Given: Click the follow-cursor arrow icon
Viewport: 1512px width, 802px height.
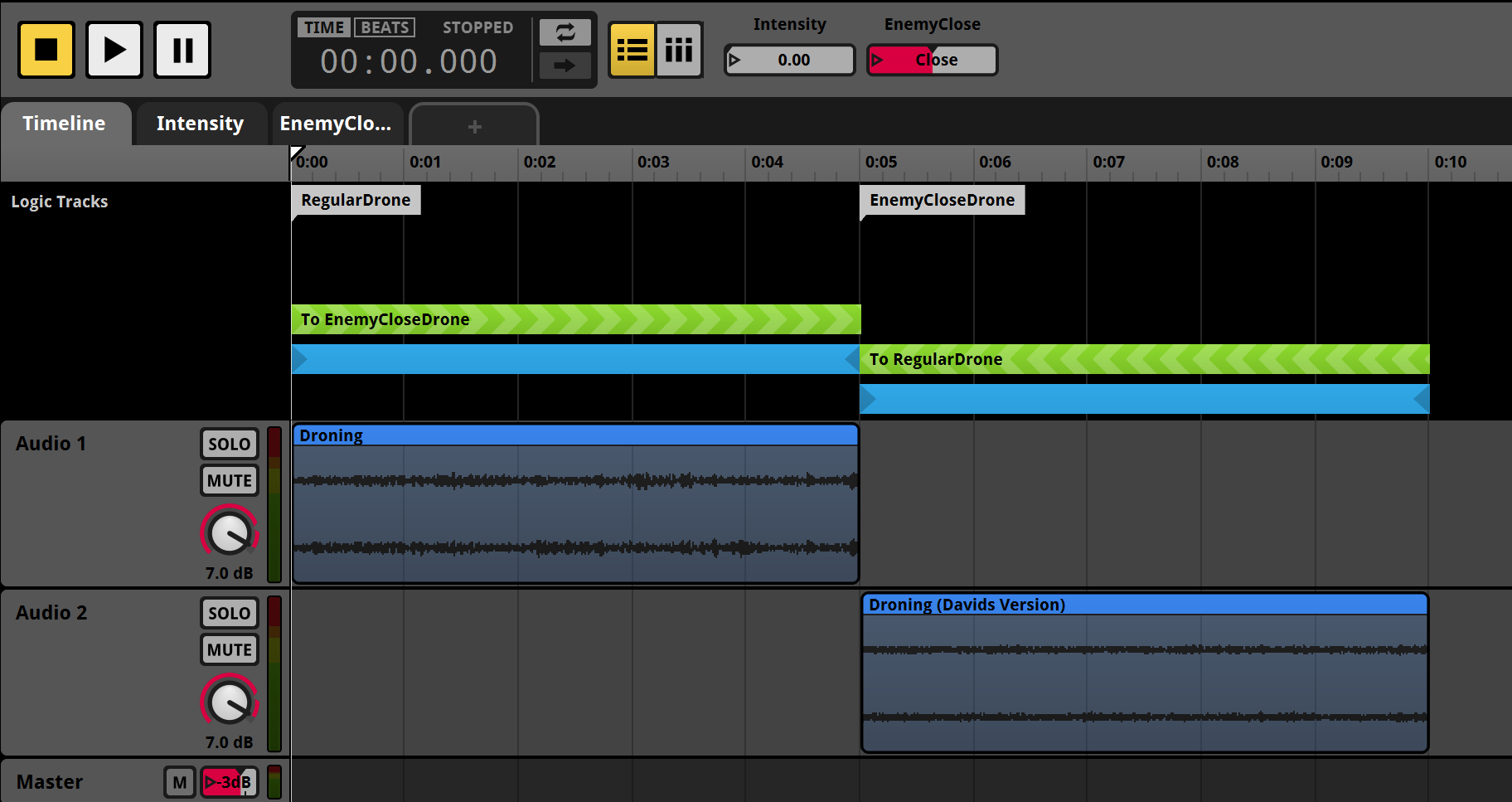Looking at the screenshot, I should click(x=565, y=66).
